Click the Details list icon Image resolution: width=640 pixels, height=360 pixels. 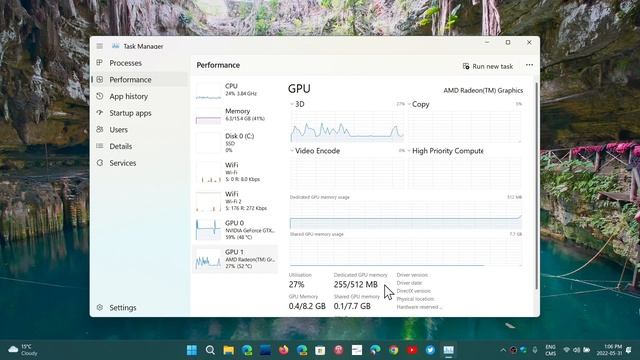100,146
